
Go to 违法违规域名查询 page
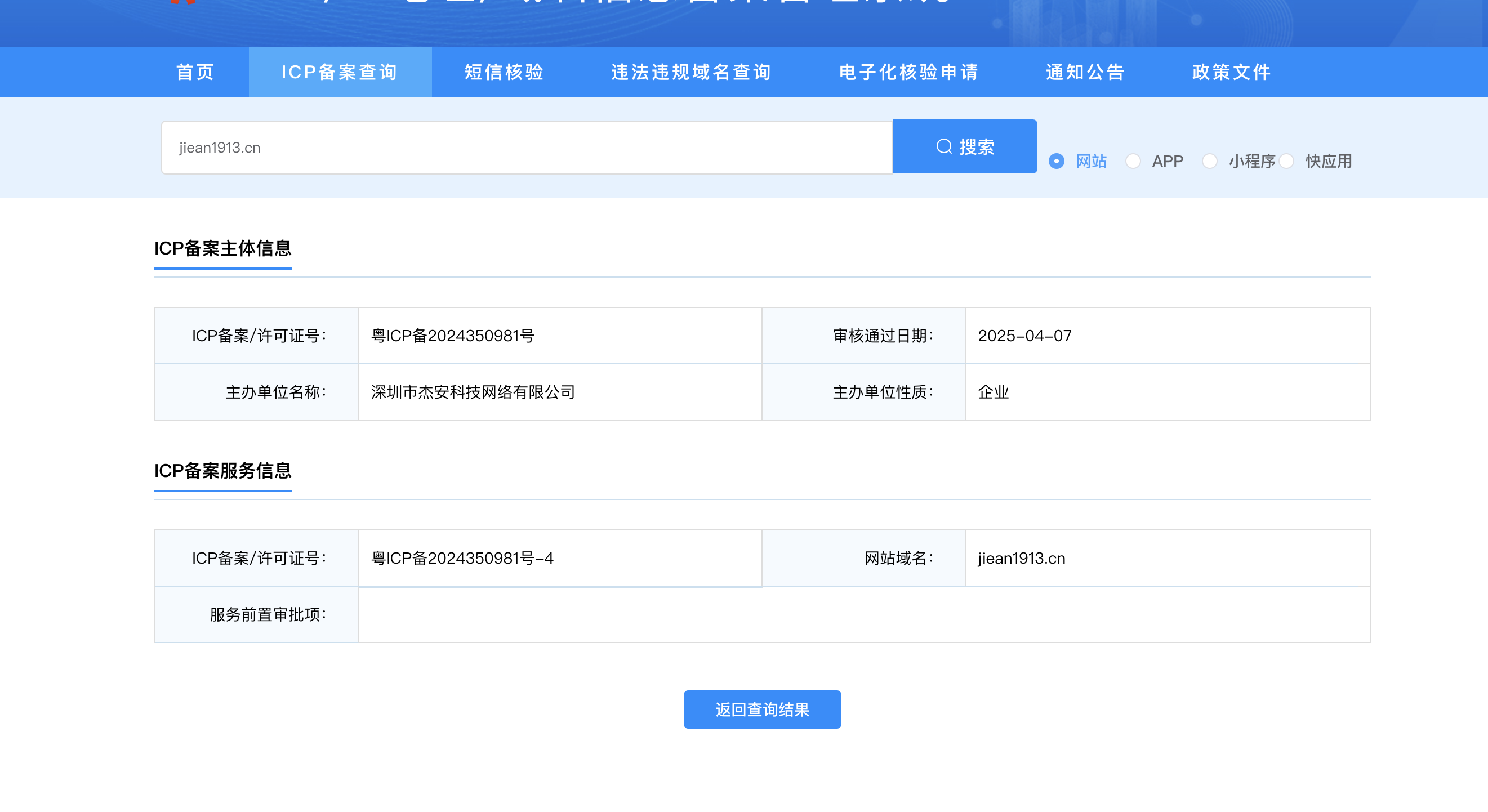tap(692, 72)
